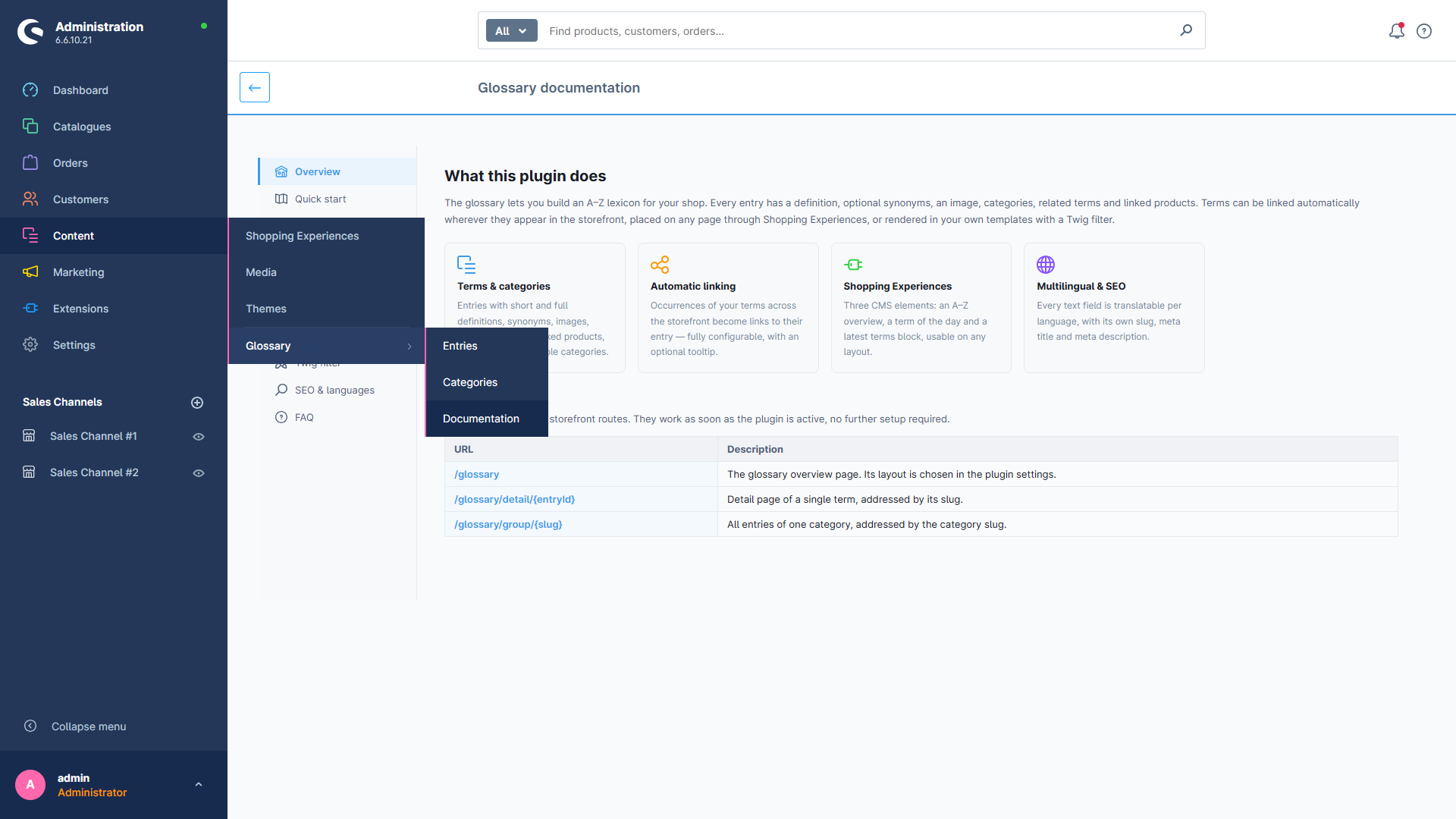Viewport: 1456px width, 819px height.
Task: Click the Catalogues icon
Action: (30, 127)
